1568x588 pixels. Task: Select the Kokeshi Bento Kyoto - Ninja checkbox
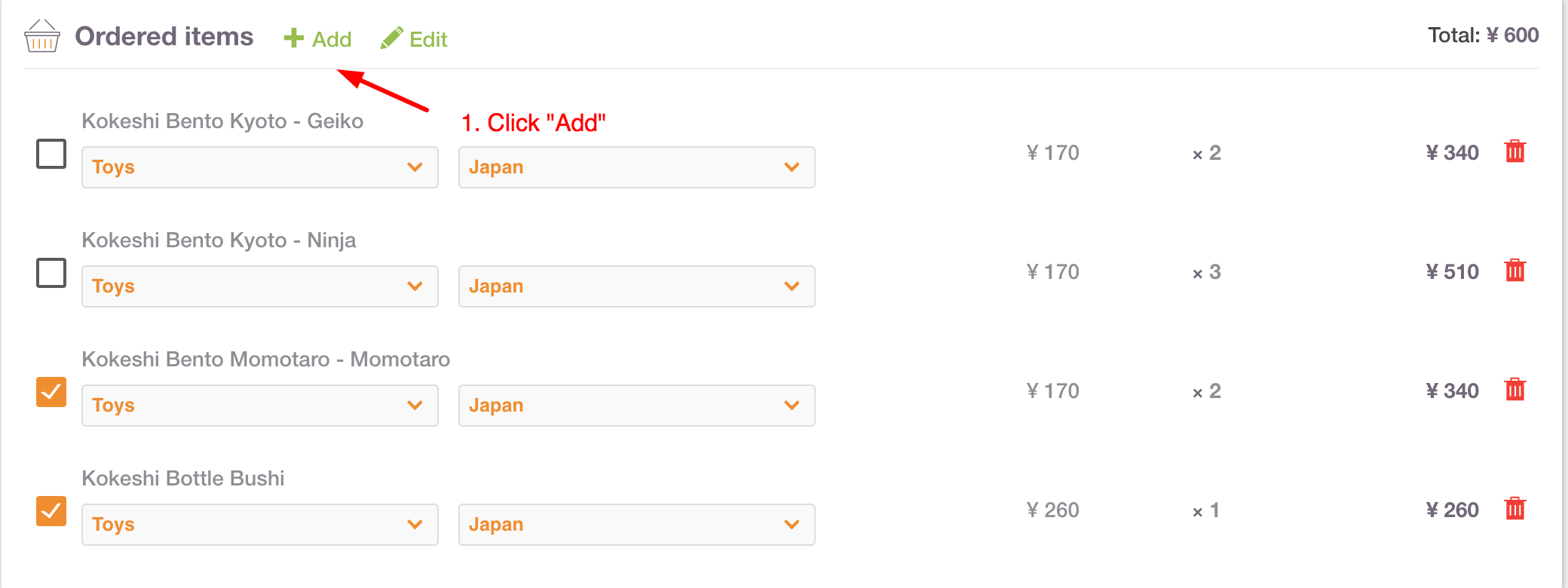coord(51,273)
